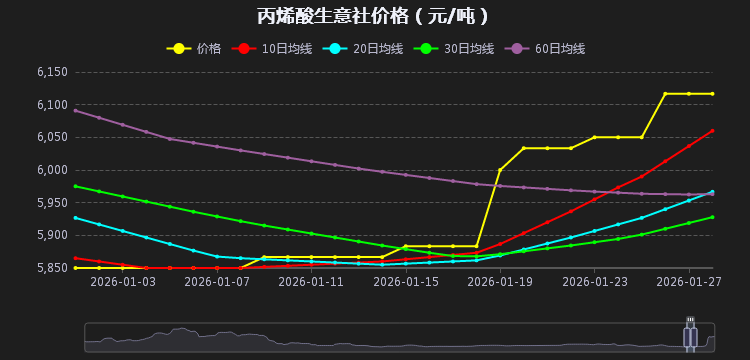The image size is (750, 360).
Task: Click the 5,950 y-axis label
Action: (52, 203)
